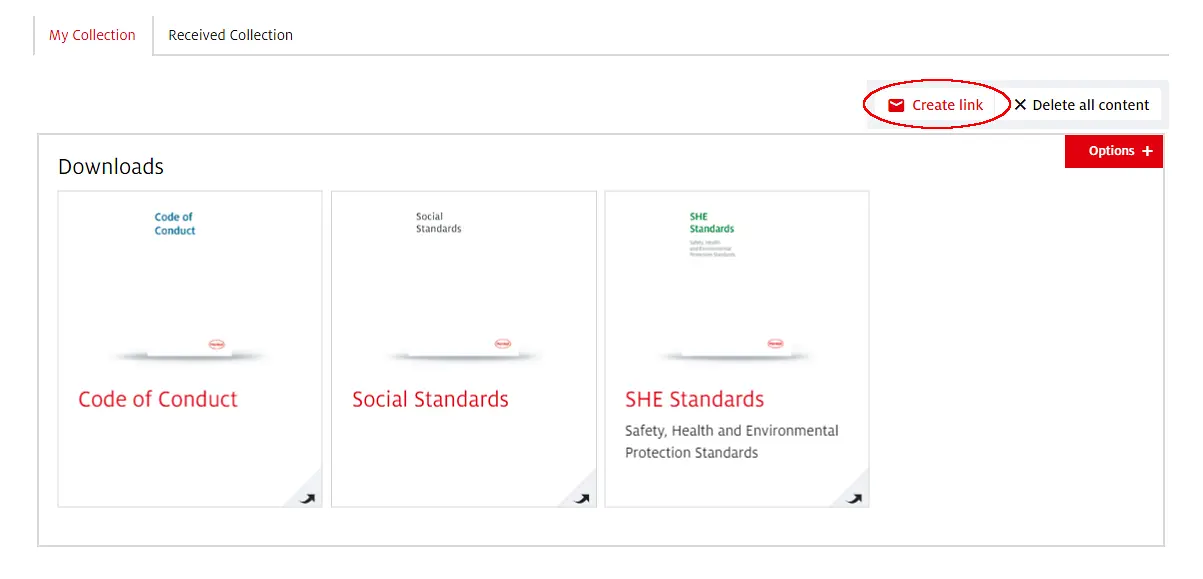Viewport: 1203px width, 579px height.
Task: Click the X icon beside Delete all content
Action: (1020, 104)
